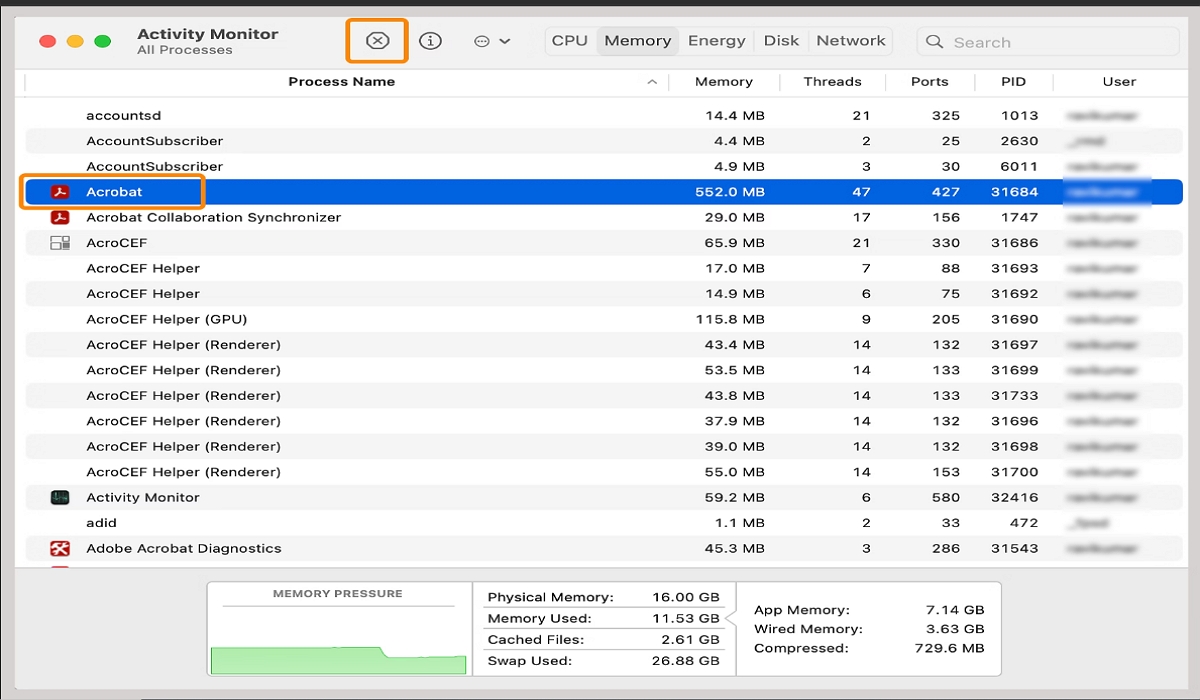This screenshot has width=1200, height=700.
Task: Select the adid process row
Action: click(x=604, y=523)
